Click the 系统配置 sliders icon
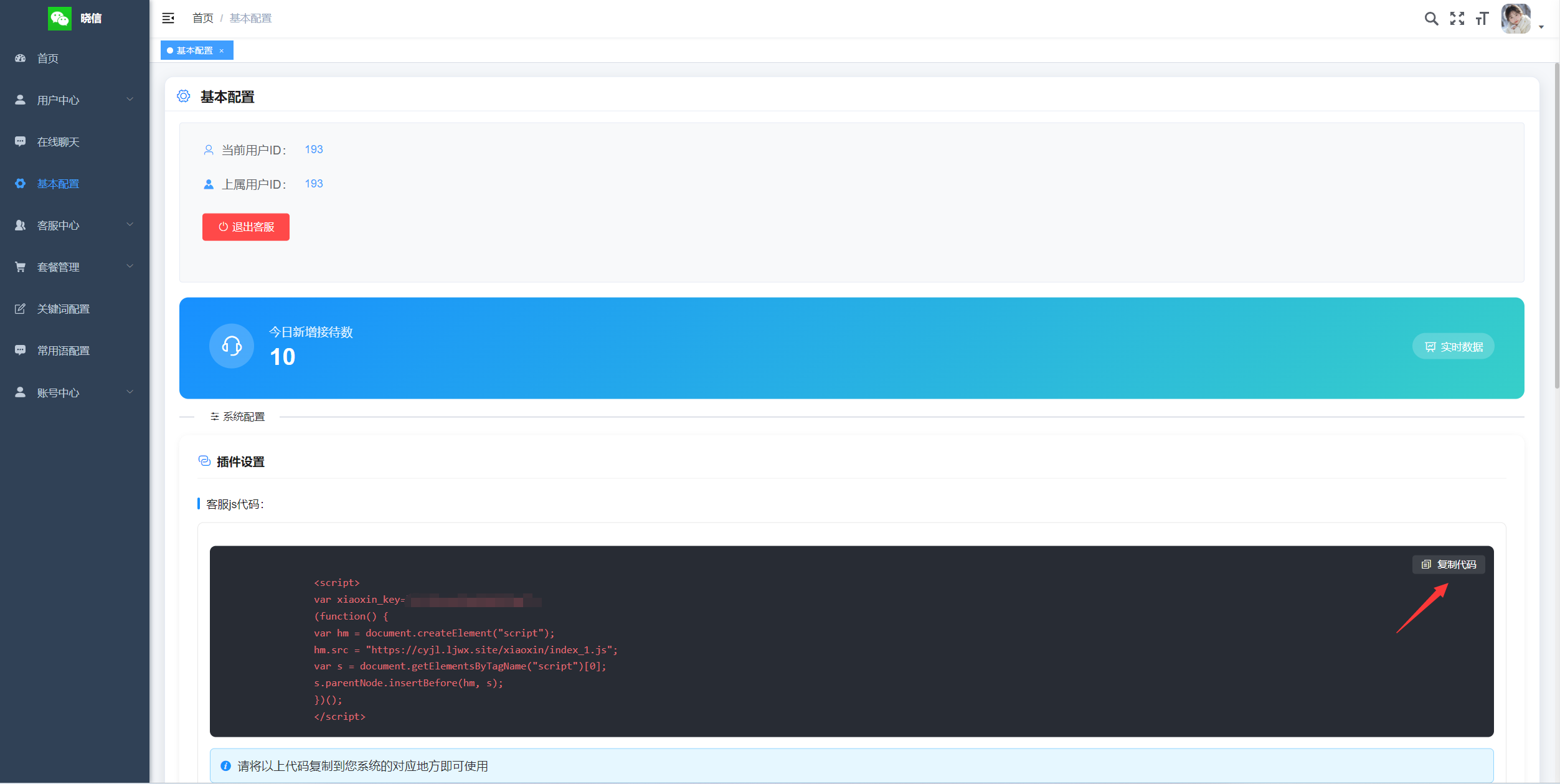The height and width of the screenshot is (784, 1560). [214, 417]
